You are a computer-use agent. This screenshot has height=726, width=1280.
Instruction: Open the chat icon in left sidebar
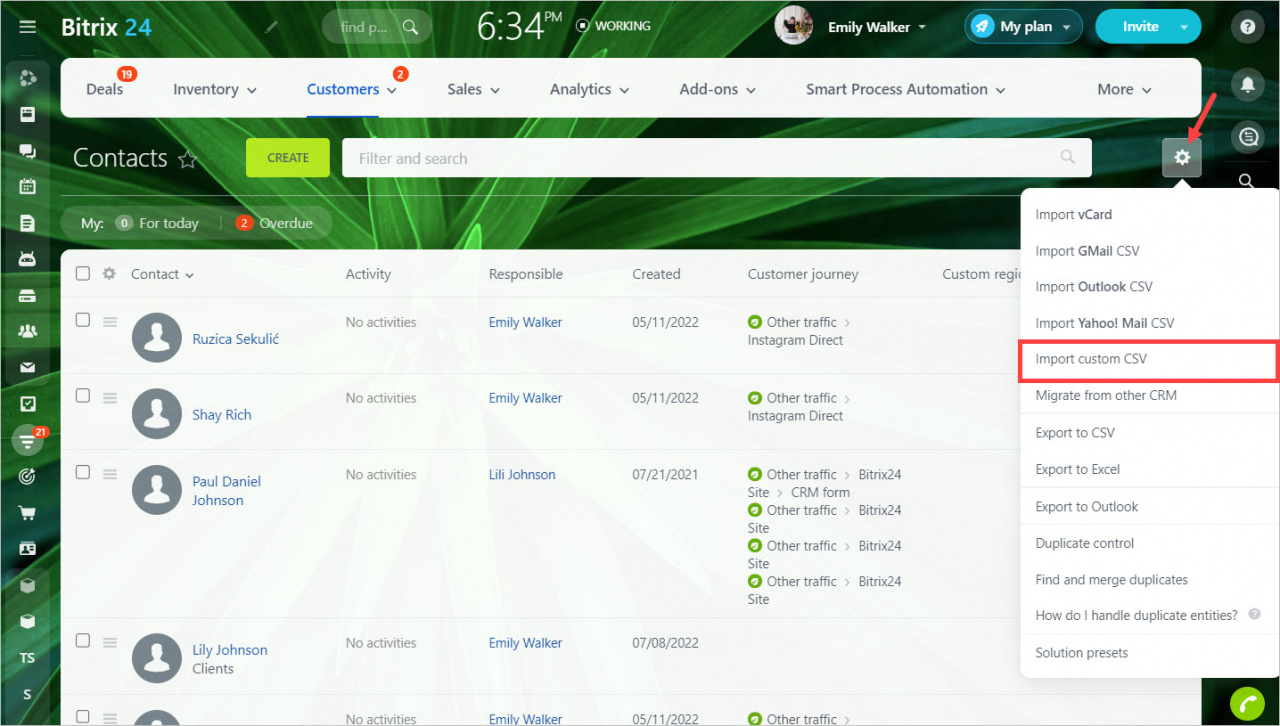(x=28, y=151)
